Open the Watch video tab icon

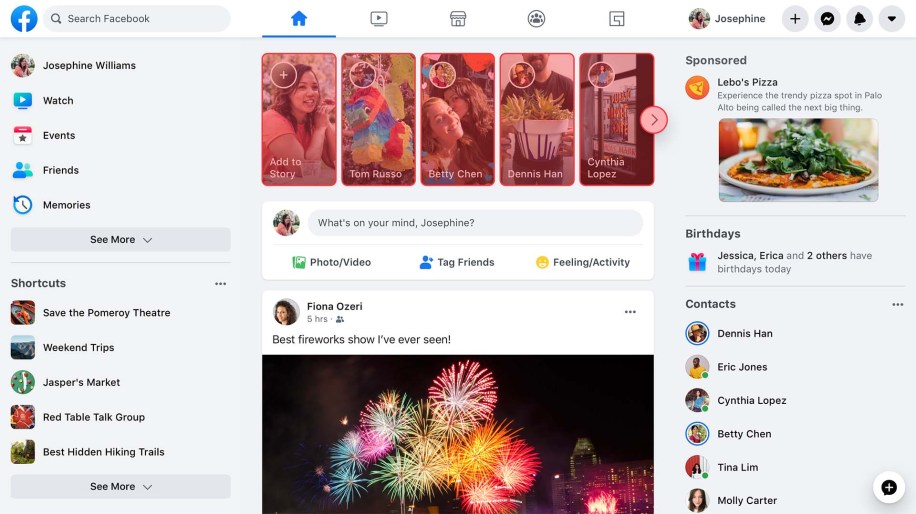point(378,18)
